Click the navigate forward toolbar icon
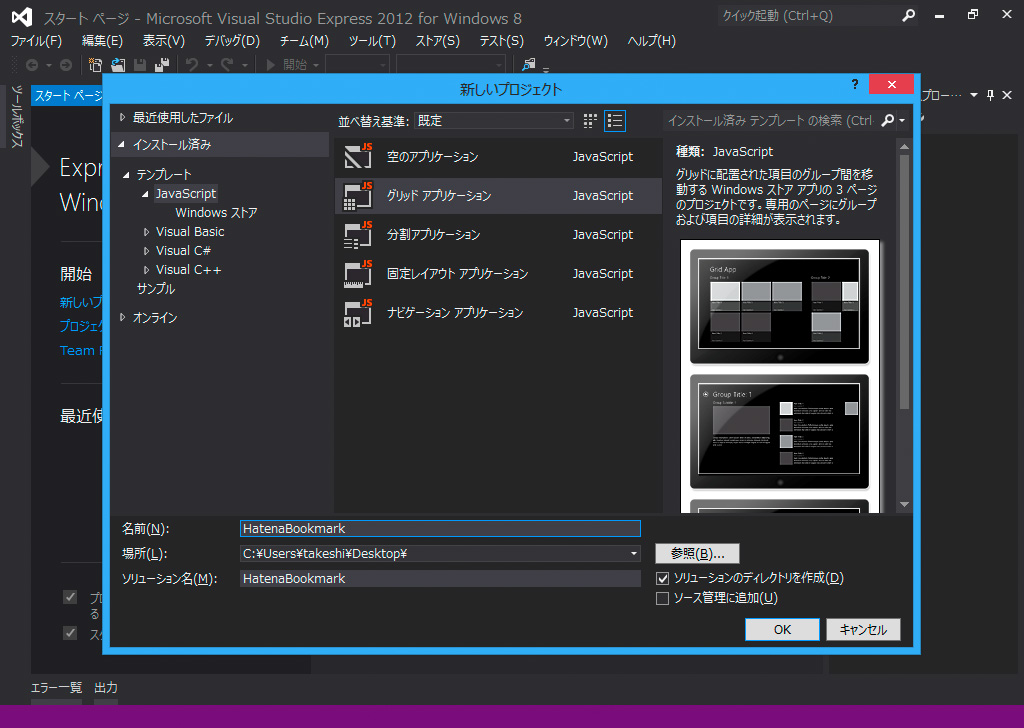This screenshot has height=728, width=1024. (65, 65)
